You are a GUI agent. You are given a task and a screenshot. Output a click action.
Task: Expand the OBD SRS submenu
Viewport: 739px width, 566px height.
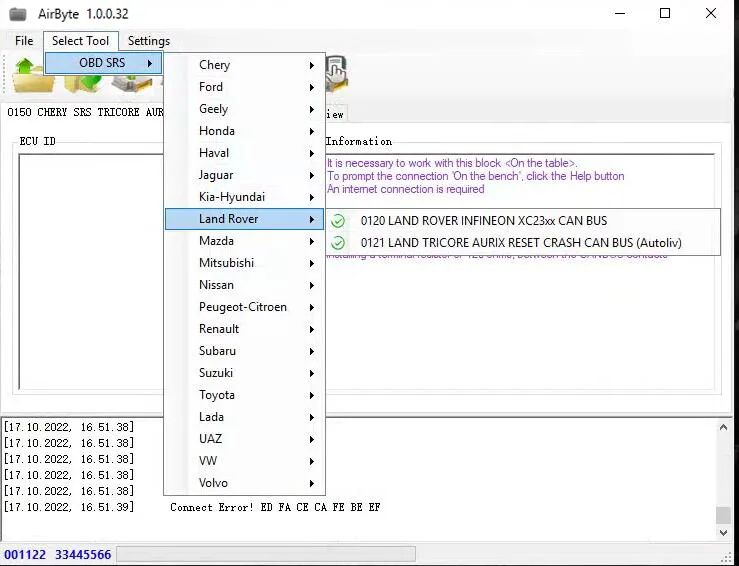[x=103, y=63]
